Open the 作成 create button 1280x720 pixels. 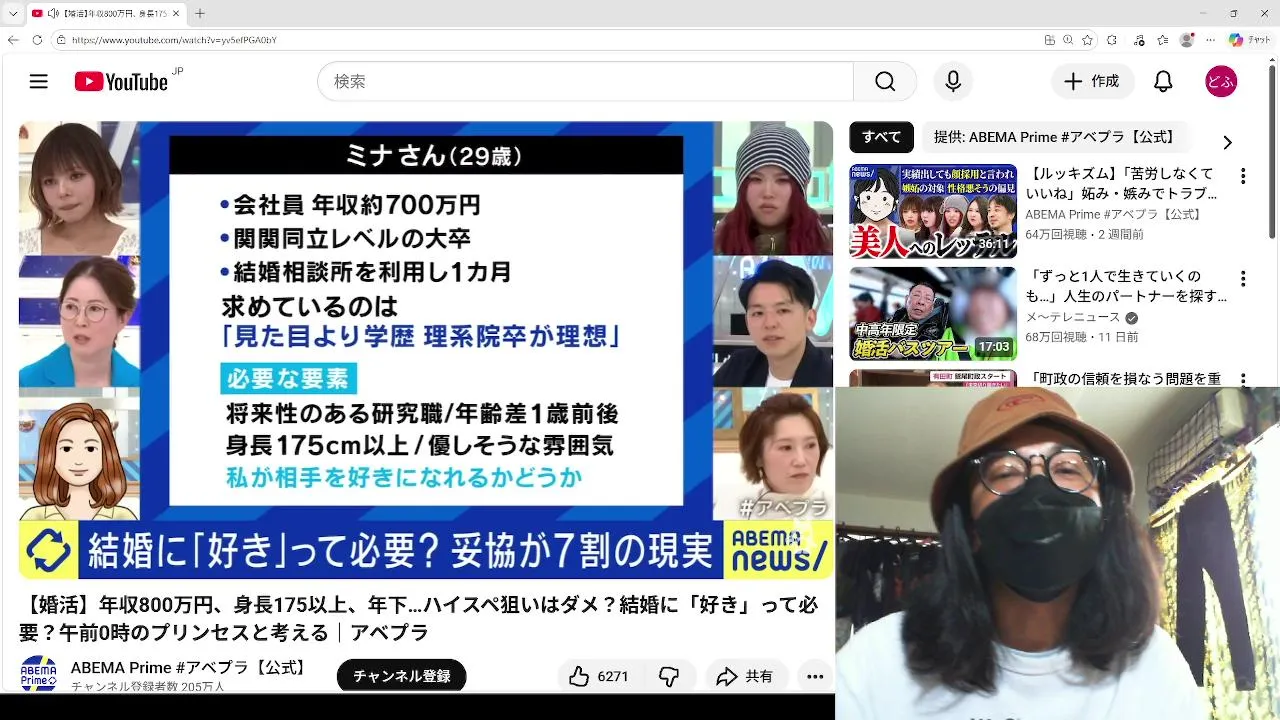1092,81
